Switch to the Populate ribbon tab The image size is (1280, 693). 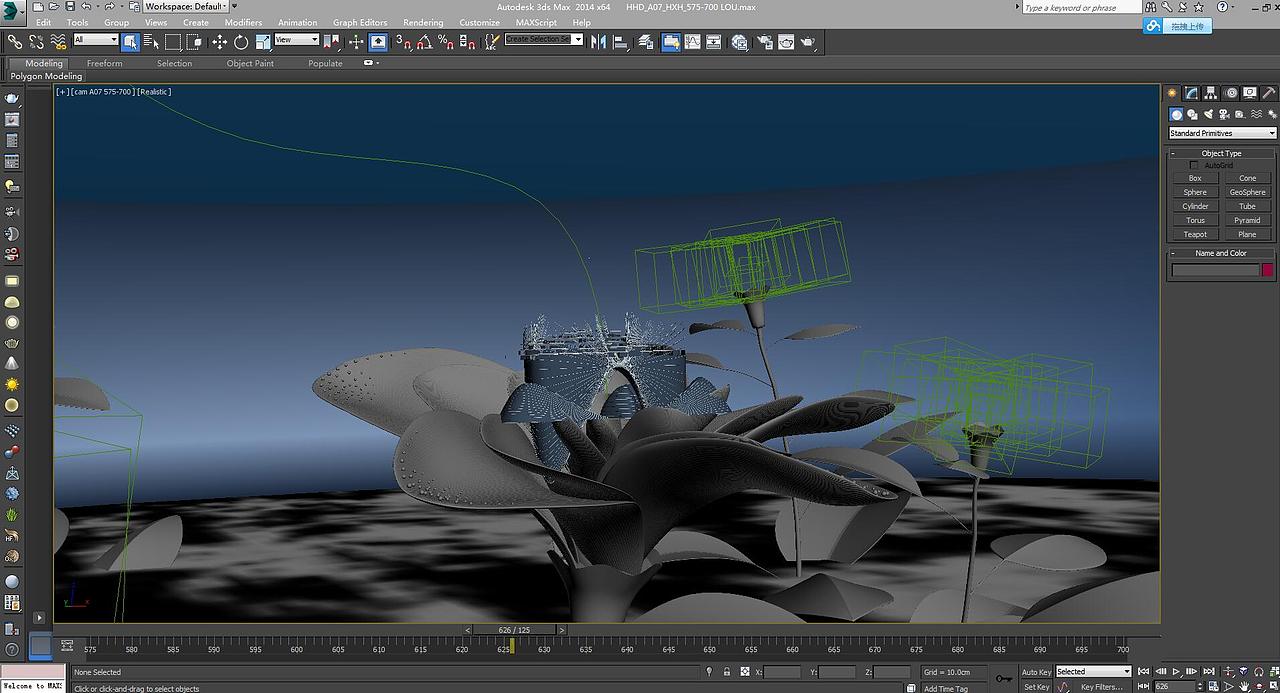pyautogui.click(x=325, y=63)
